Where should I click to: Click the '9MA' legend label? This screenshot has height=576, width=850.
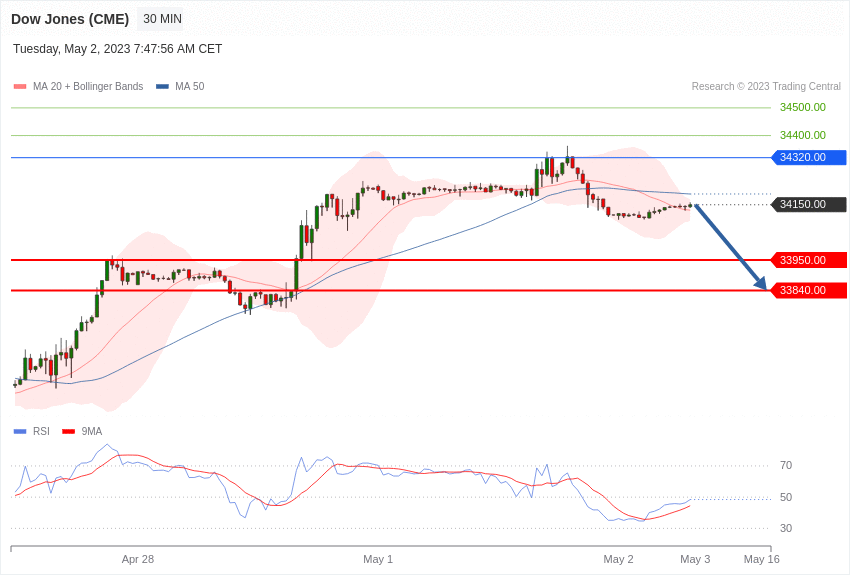coord(92,431)
